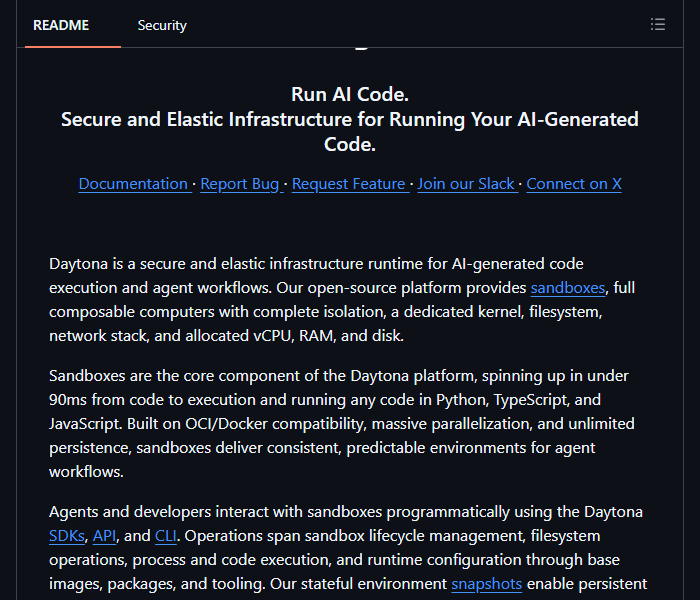Screen dimensions: 700x600
Task: Open the README outline icon
Action: click(658, 24)
